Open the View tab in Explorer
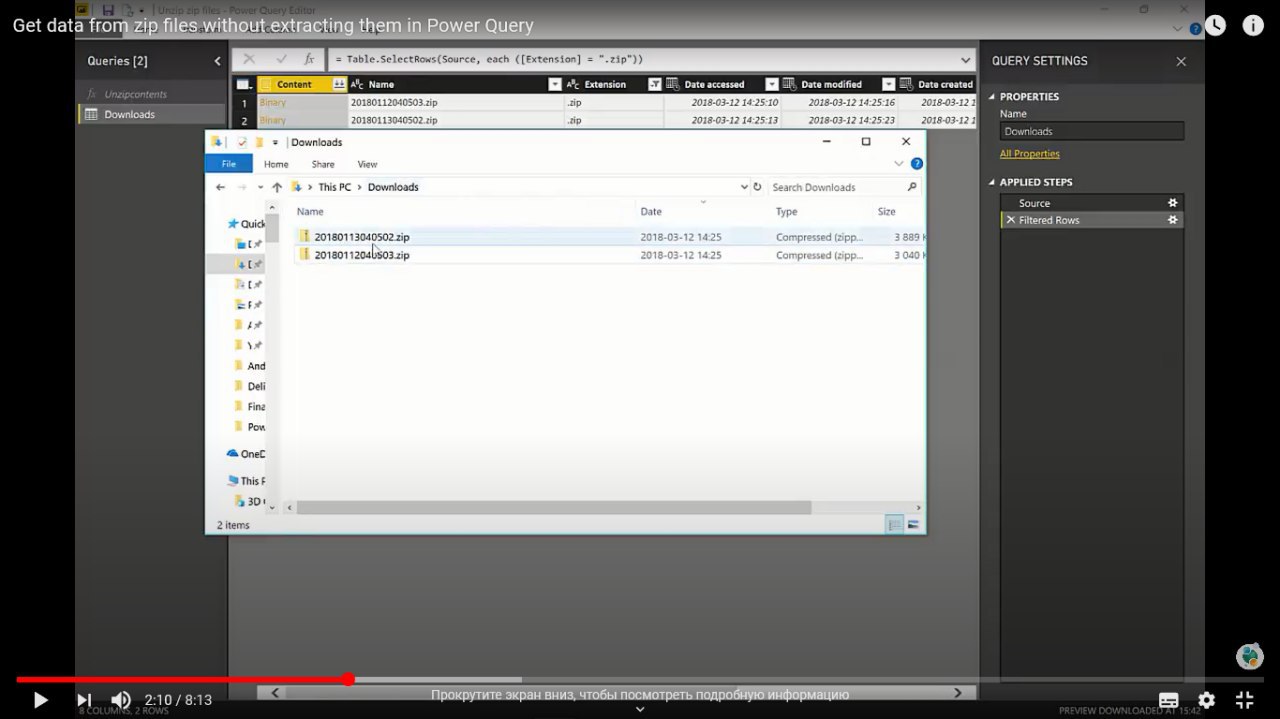 click(368, 164)
